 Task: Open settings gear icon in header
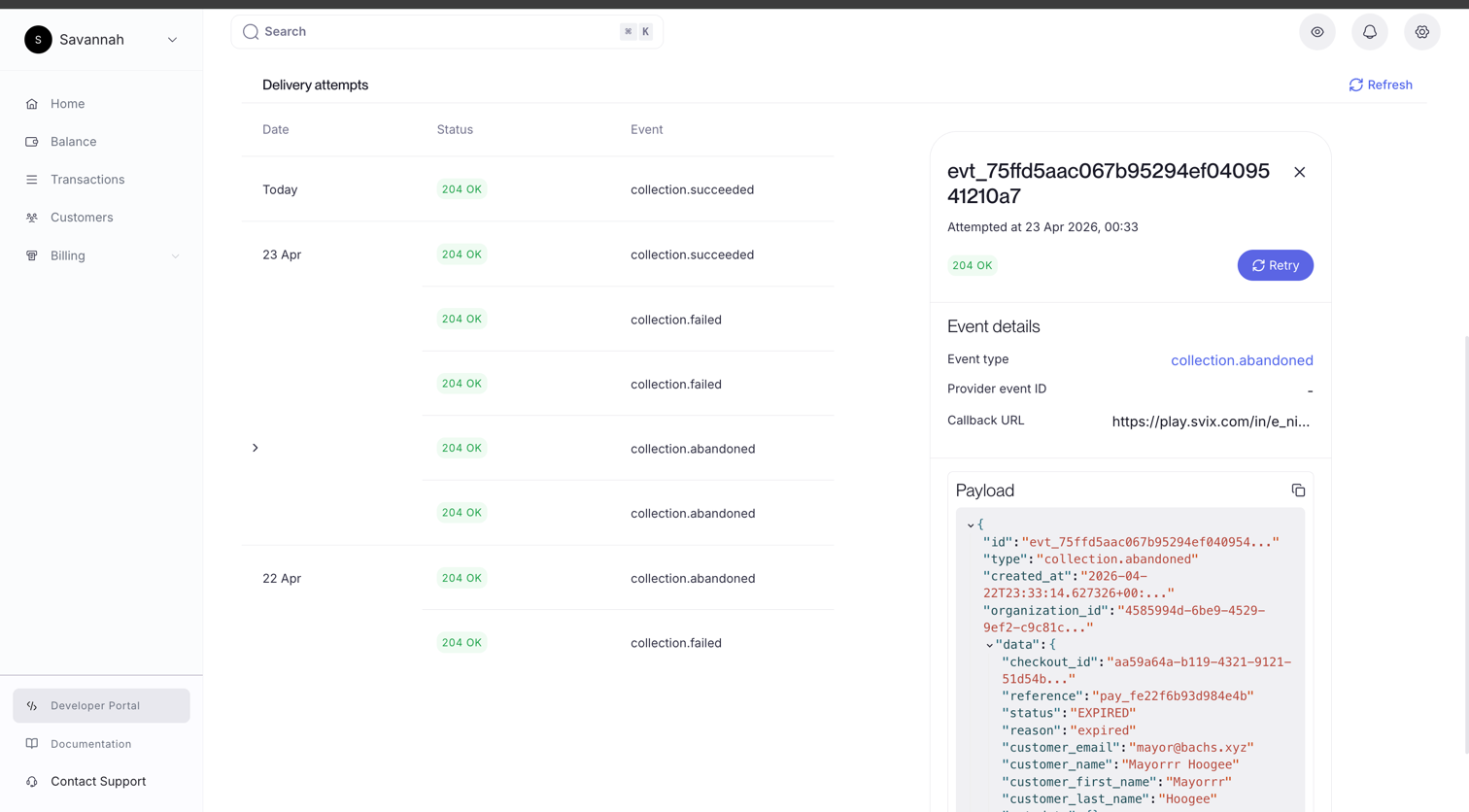1422,32
